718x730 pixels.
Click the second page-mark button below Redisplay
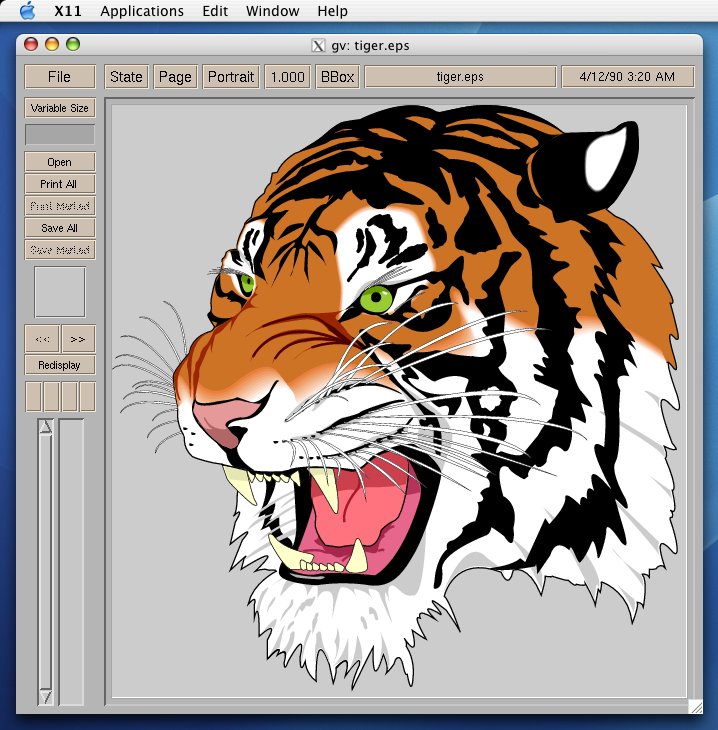51,397
